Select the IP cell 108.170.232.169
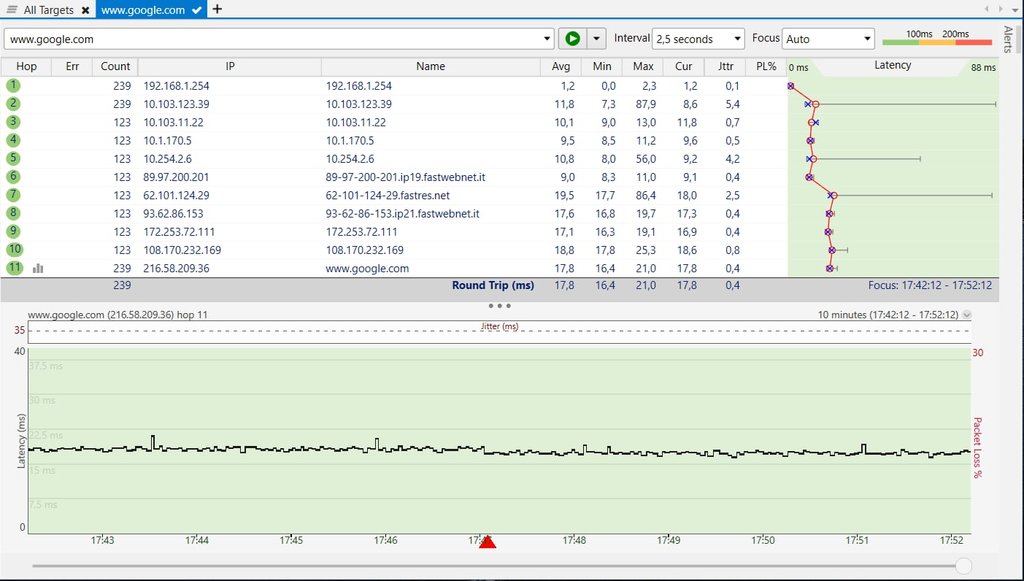The image size is (1024, 581). coord(182,250)
